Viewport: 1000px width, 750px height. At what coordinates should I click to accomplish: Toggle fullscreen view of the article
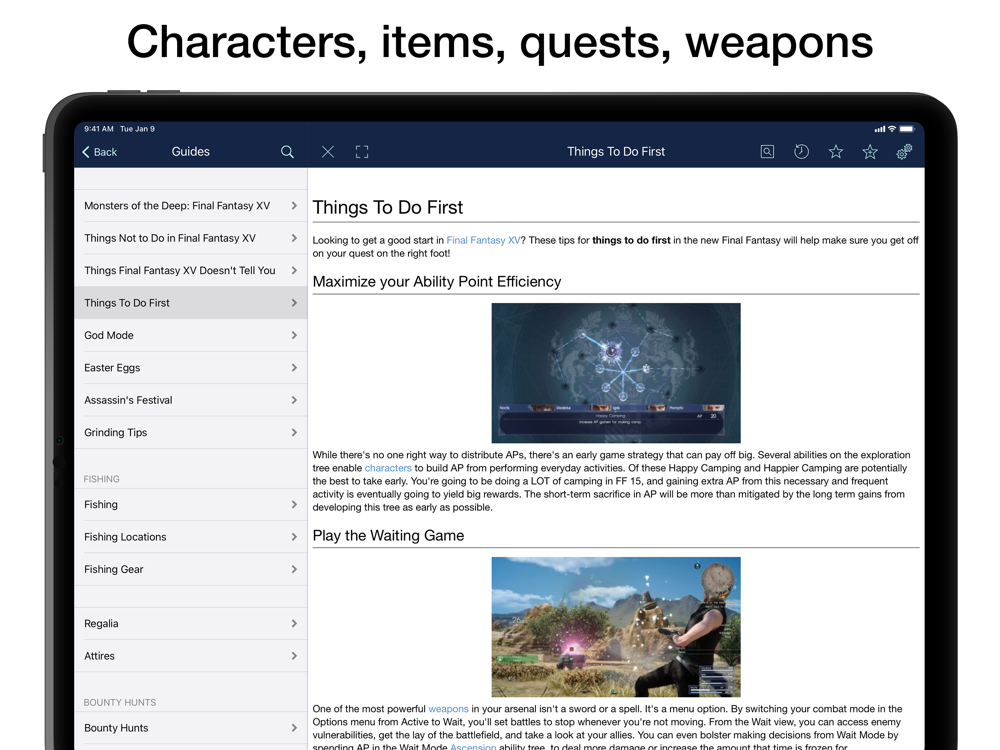[362, 152]
